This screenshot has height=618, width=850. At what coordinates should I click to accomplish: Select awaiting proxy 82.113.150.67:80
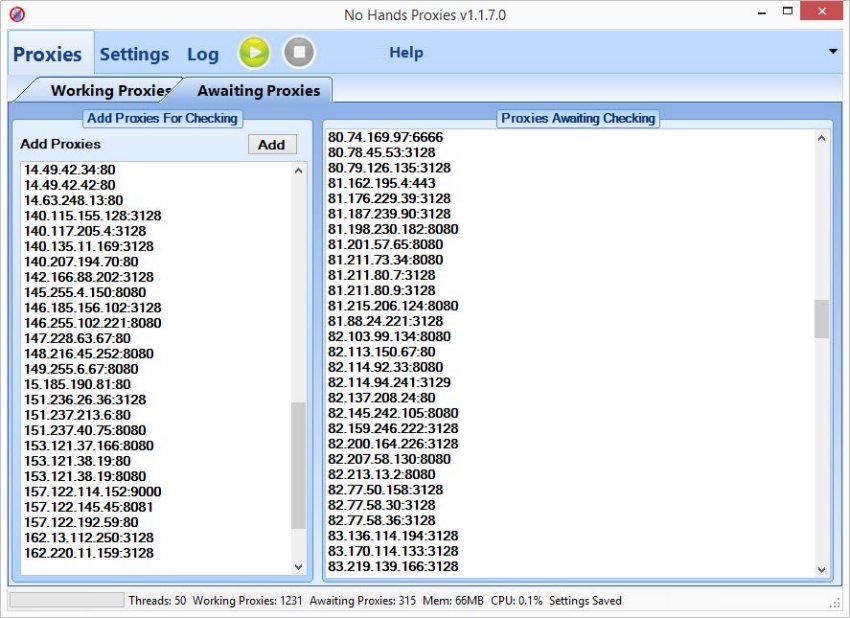point(382,352)
